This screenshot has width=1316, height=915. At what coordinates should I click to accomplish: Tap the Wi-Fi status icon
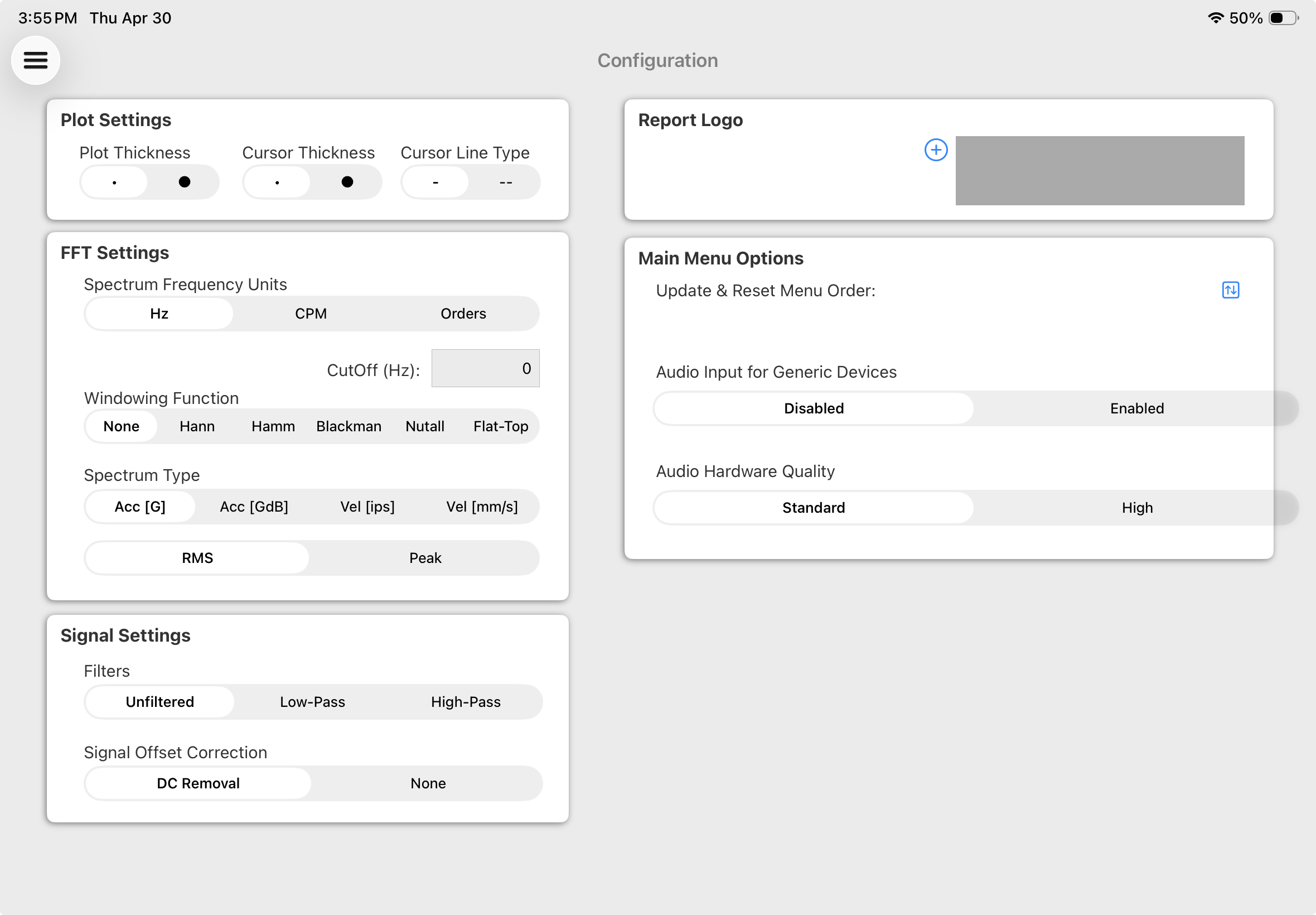[x=1215, y=18]
